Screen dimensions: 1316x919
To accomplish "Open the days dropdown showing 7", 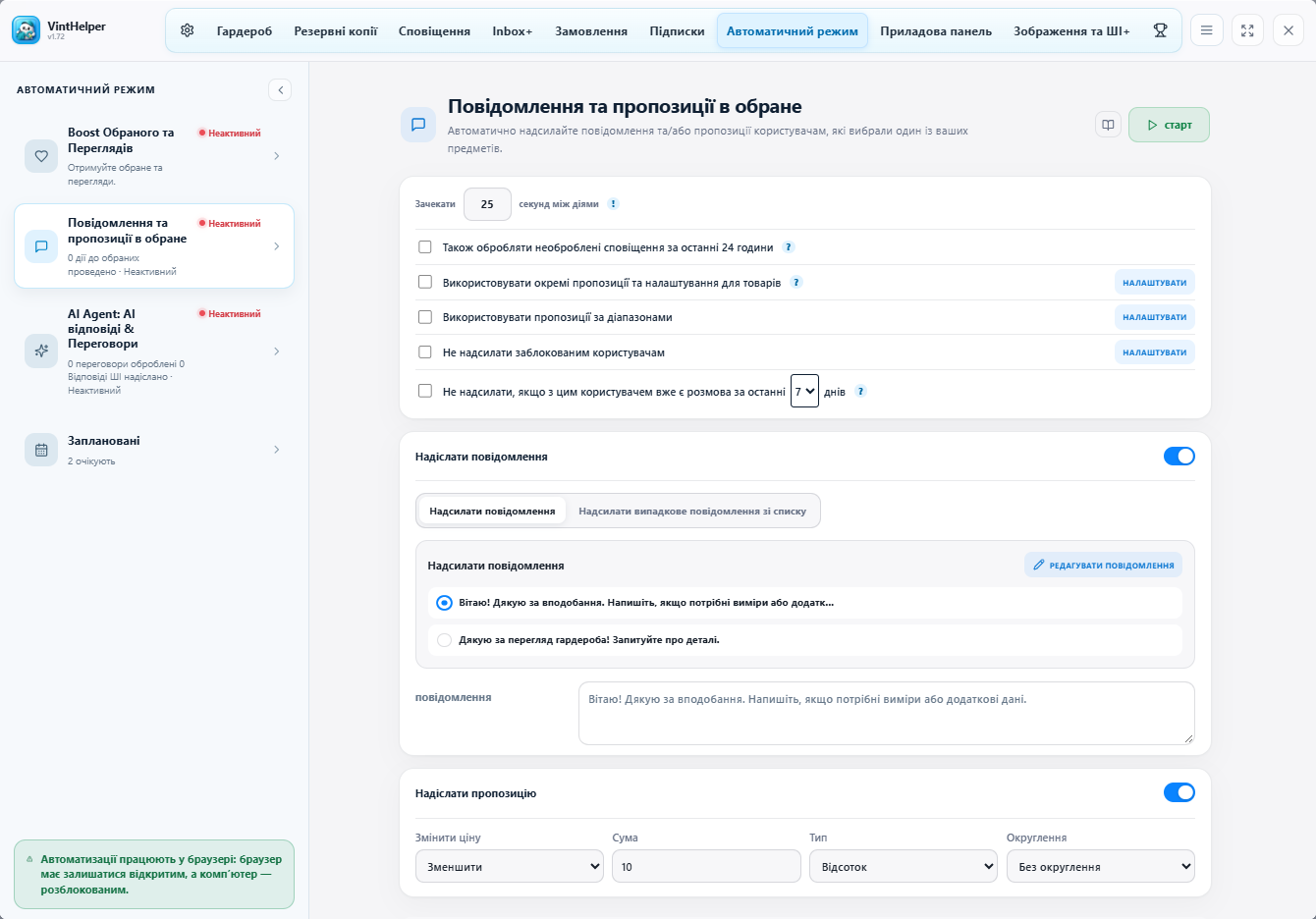I will (x=804, y=391).
